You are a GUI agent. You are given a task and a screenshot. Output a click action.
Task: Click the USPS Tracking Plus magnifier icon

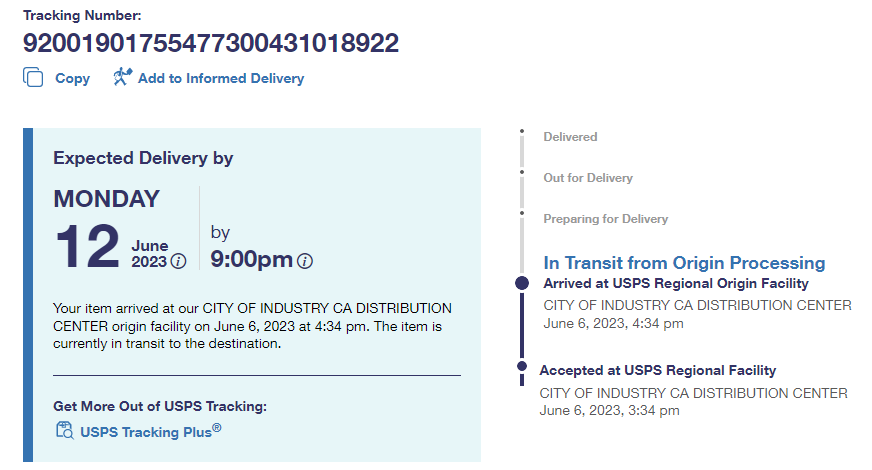point(65,431)
